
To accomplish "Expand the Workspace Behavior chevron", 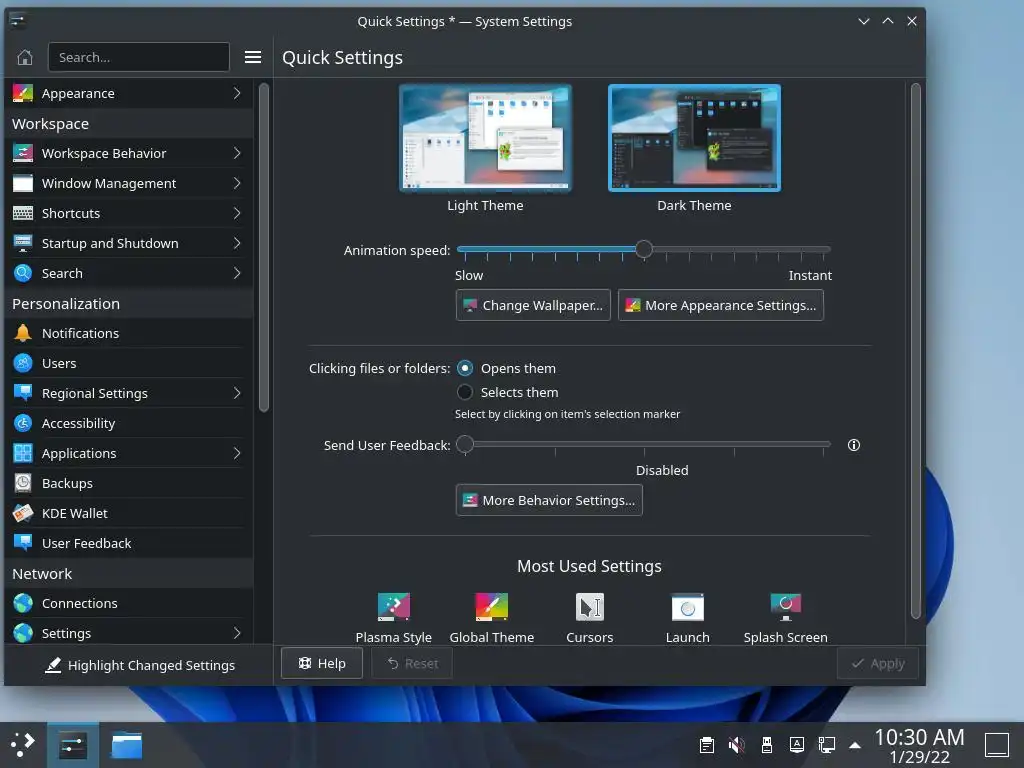I will coord(237,153).
